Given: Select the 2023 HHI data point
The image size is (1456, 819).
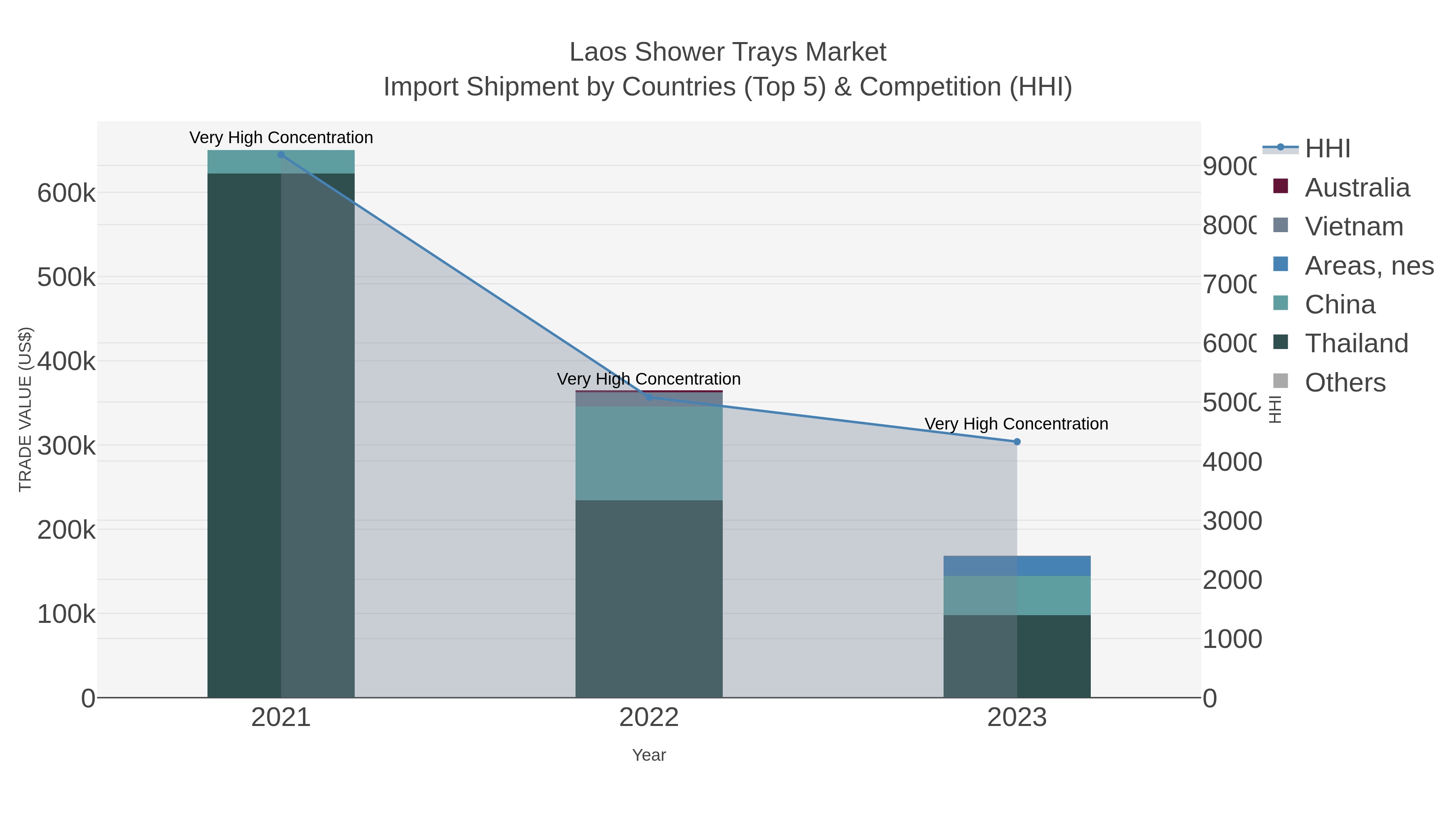Looking at the screenshot, I should tap(1017, 442).
